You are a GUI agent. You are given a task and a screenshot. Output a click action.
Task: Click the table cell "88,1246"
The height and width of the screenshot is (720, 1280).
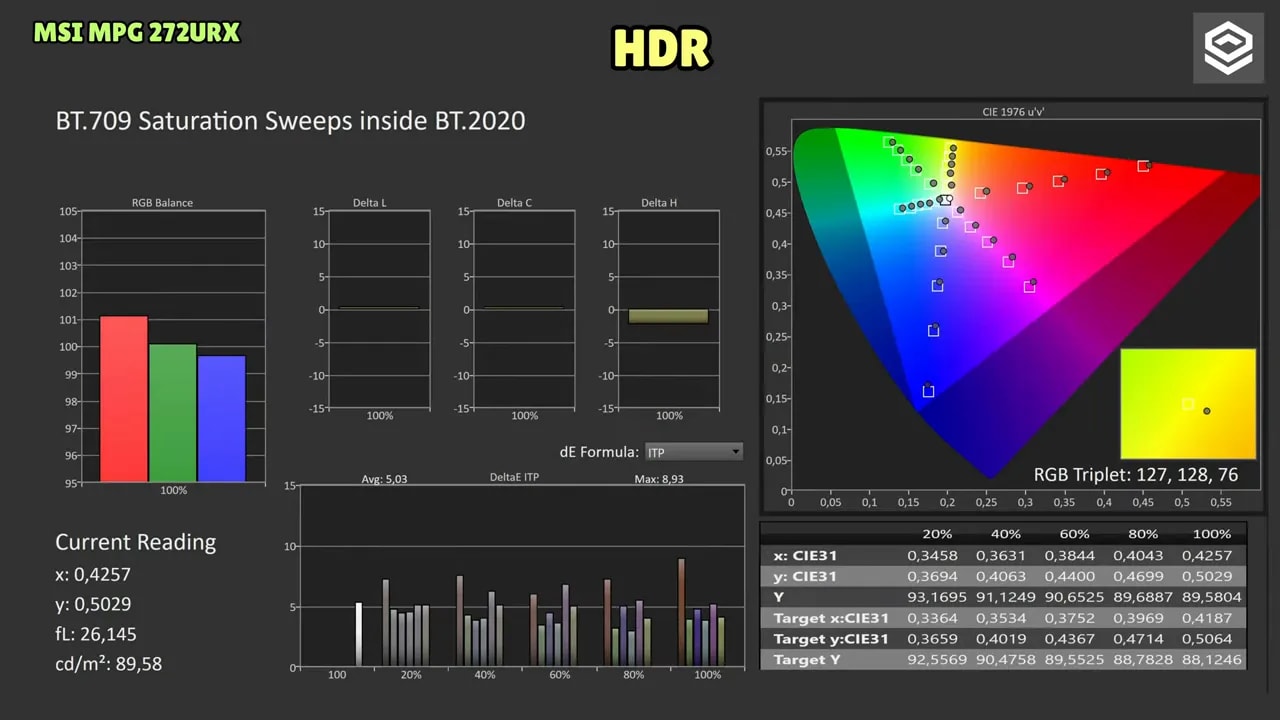coord(1212,660)
